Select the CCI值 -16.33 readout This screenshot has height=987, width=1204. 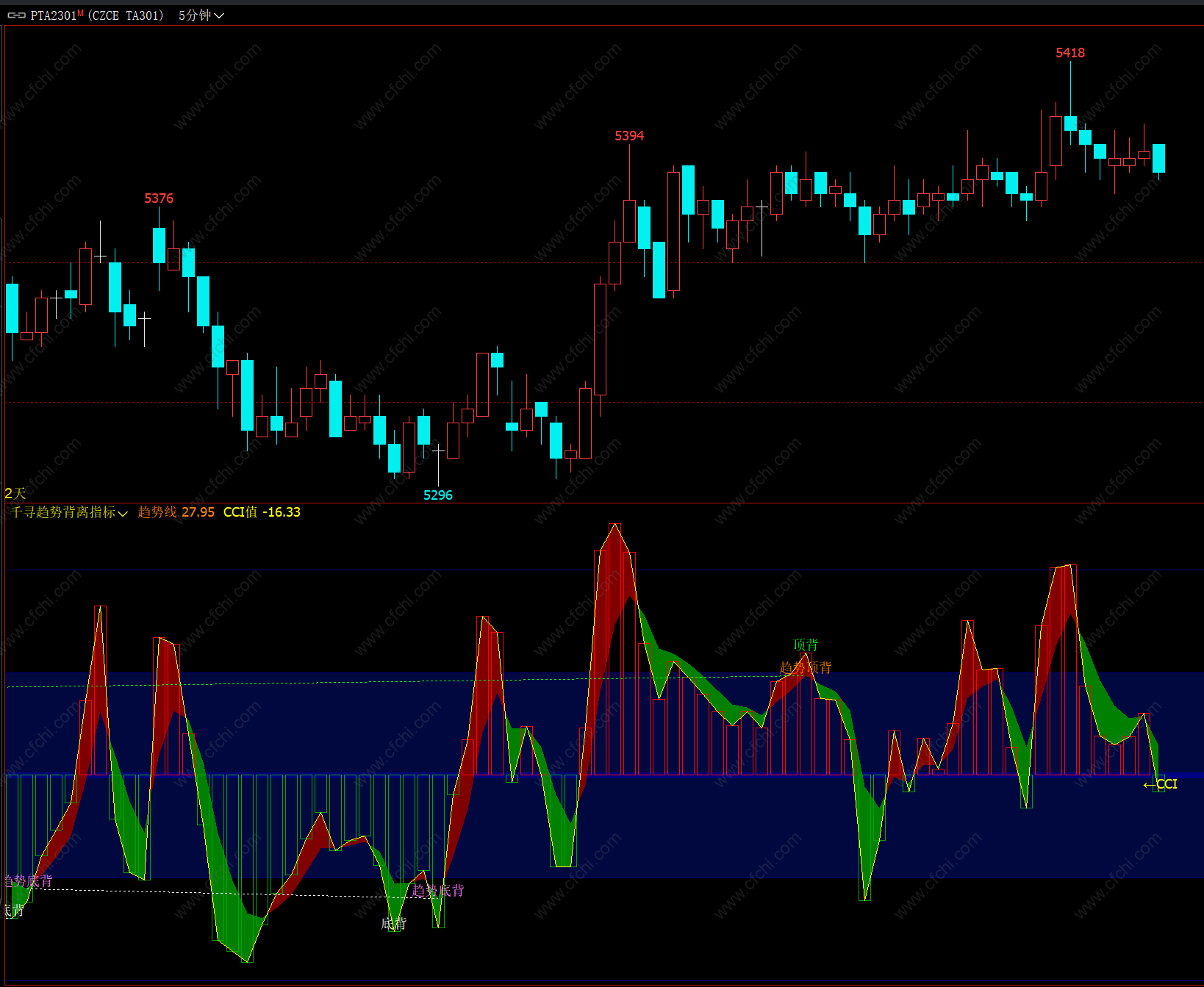pyautogui.click(x=262, y=512)
